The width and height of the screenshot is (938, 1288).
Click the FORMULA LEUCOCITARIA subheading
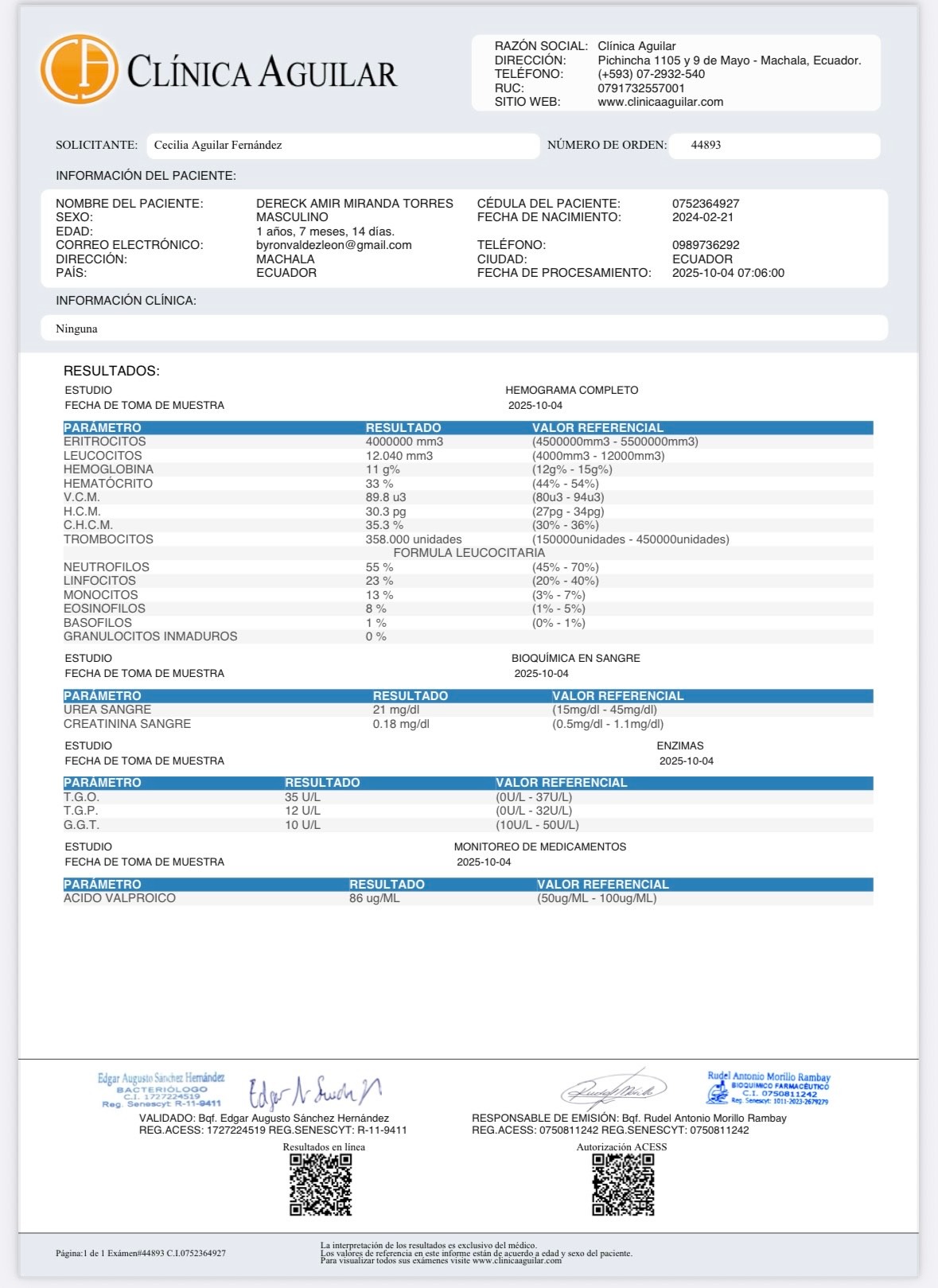tap(469, 553)
